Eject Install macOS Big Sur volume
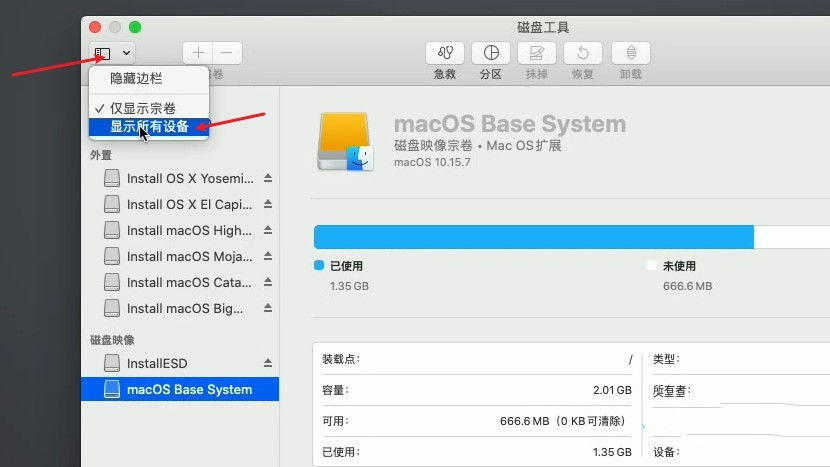This screenshot has width=830, height=467. pyautogui.click(x=267, y=309)
